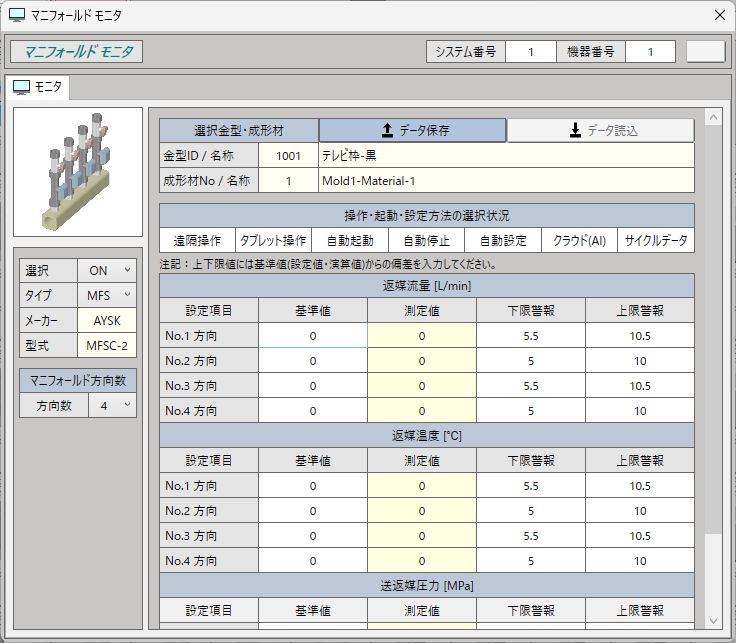Click the manifold 3D model thumbnail

coord(78,172)
